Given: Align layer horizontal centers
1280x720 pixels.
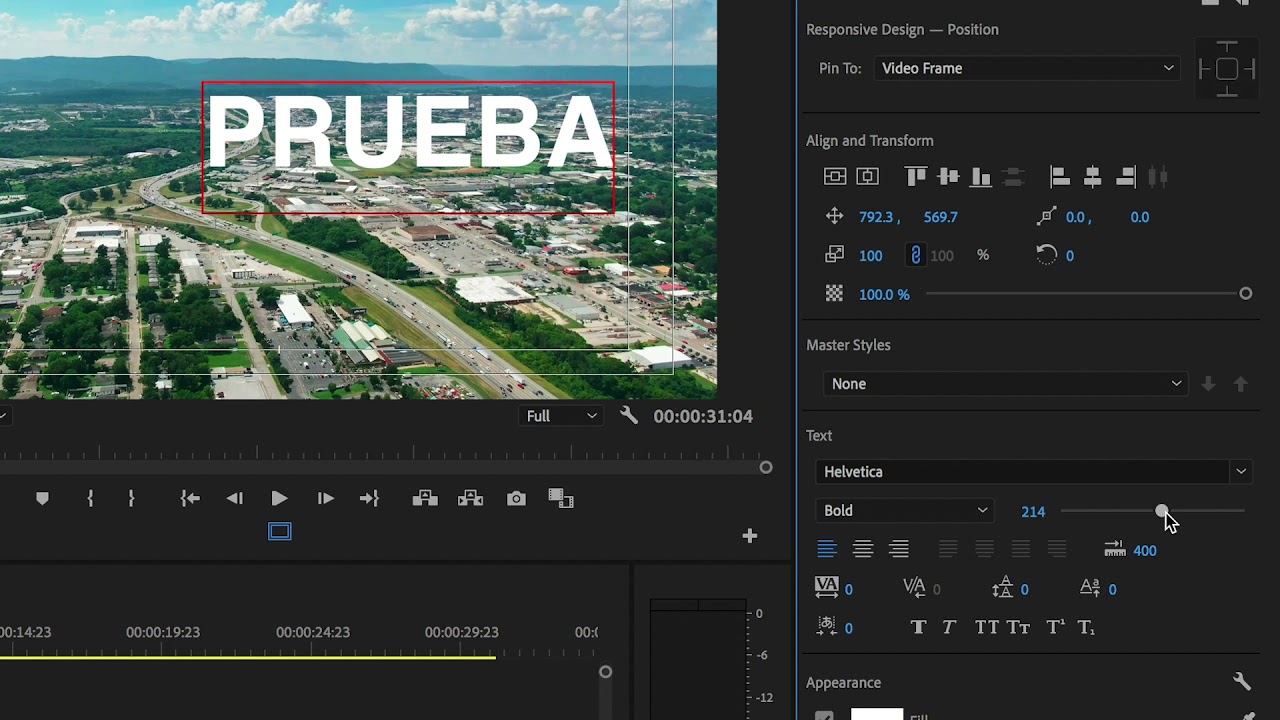Looking at the screenshot, I should coord(1092,177).
